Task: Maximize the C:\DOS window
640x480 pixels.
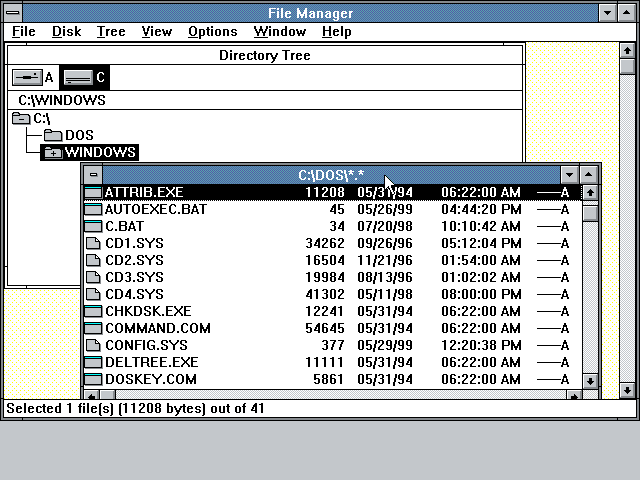Action: point(588,175)
